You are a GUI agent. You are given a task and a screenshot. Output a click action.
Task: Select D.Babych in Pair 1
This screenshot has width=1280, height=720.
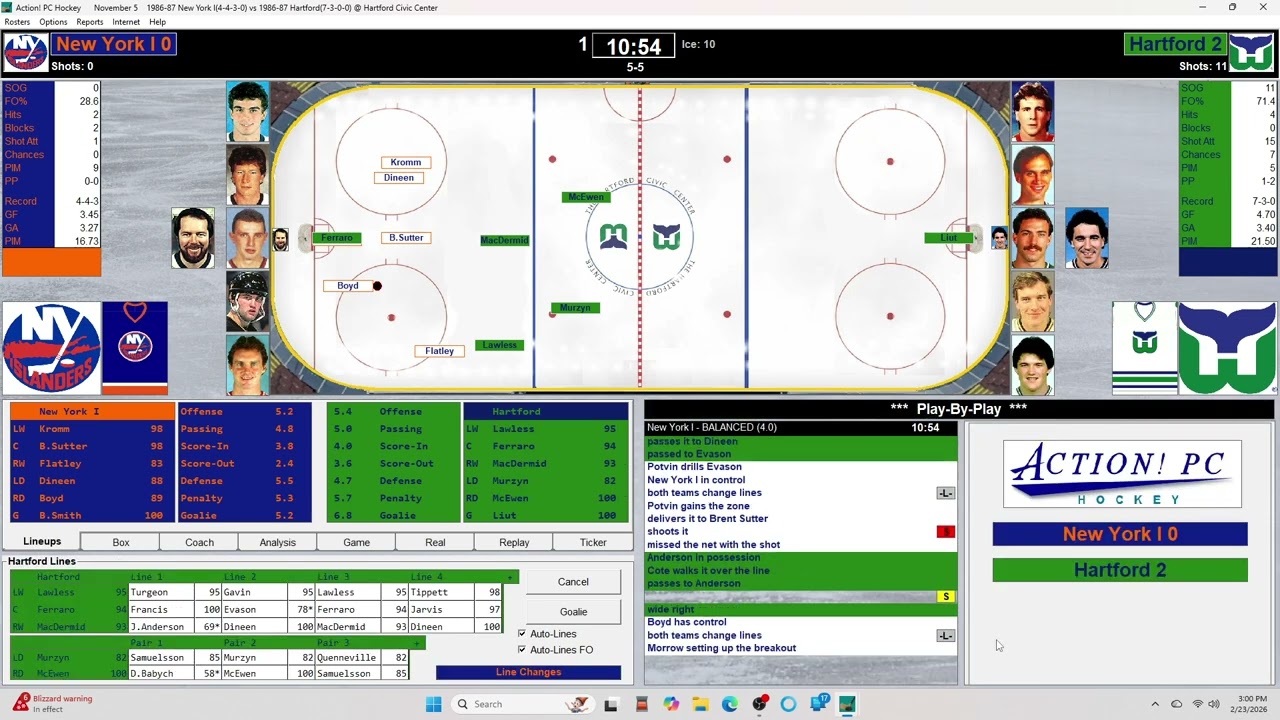click(162, 674)
